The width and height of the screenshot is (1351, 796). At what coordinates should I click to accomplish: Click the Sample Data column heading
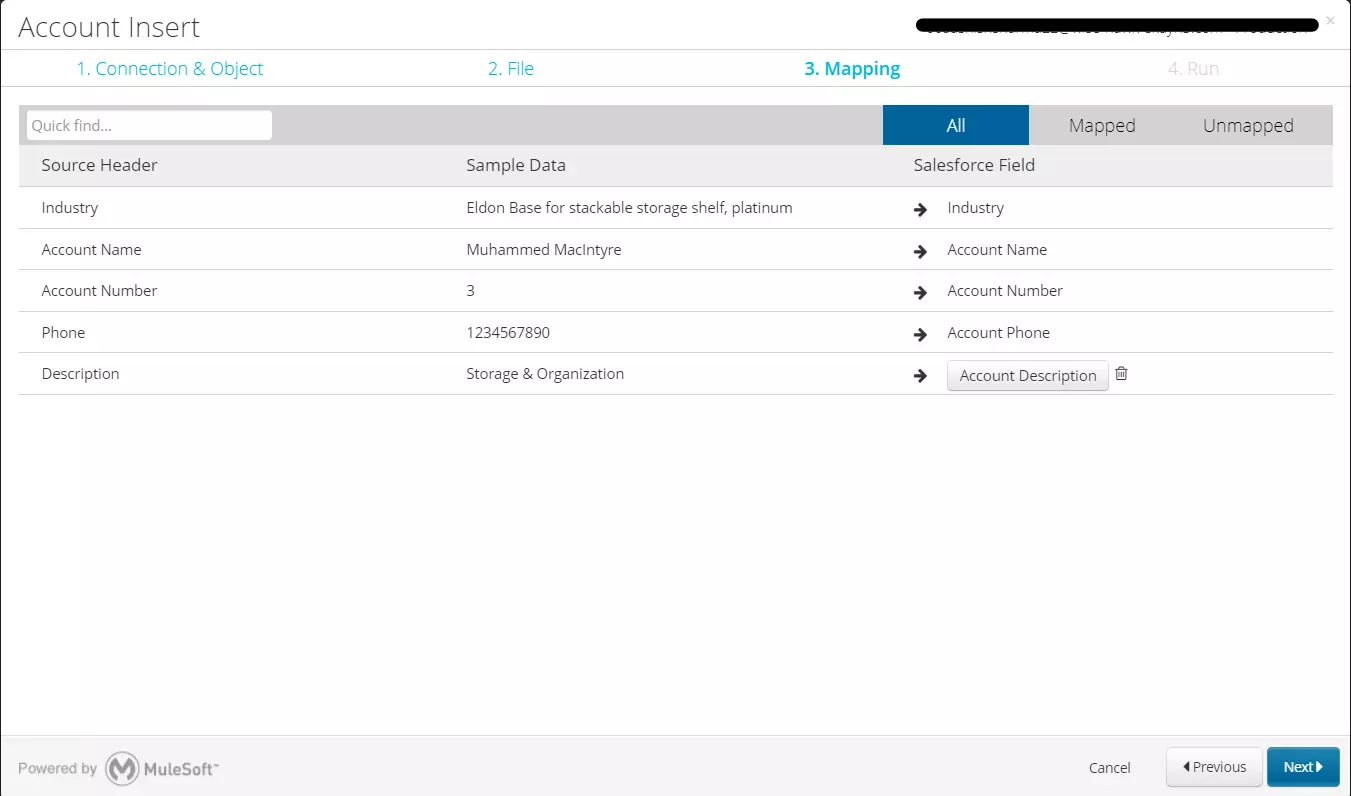pyautogui.click(x=516, y=165)
